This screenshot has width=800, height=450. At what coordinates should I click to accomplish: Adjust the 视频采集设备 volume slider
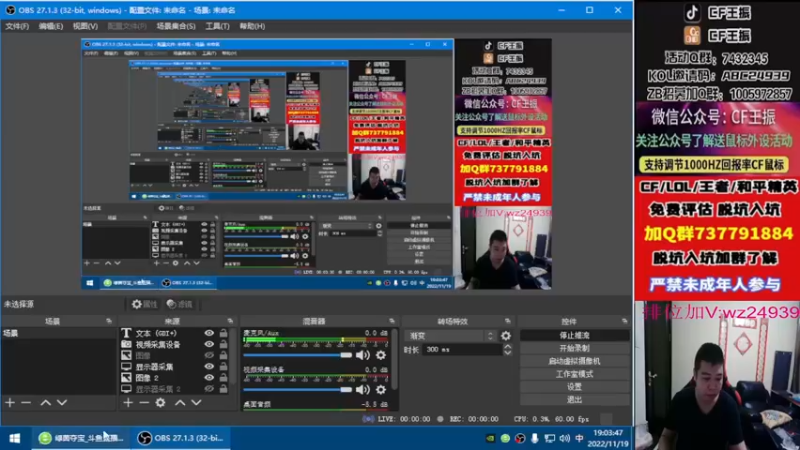(297, 390)
